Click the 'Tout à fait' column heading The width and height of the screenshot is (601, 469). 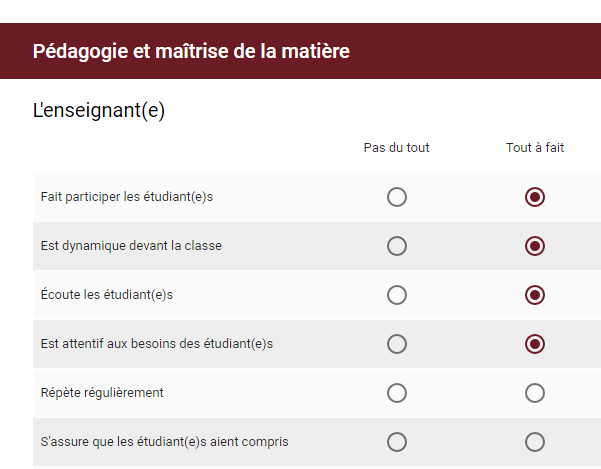535,148
